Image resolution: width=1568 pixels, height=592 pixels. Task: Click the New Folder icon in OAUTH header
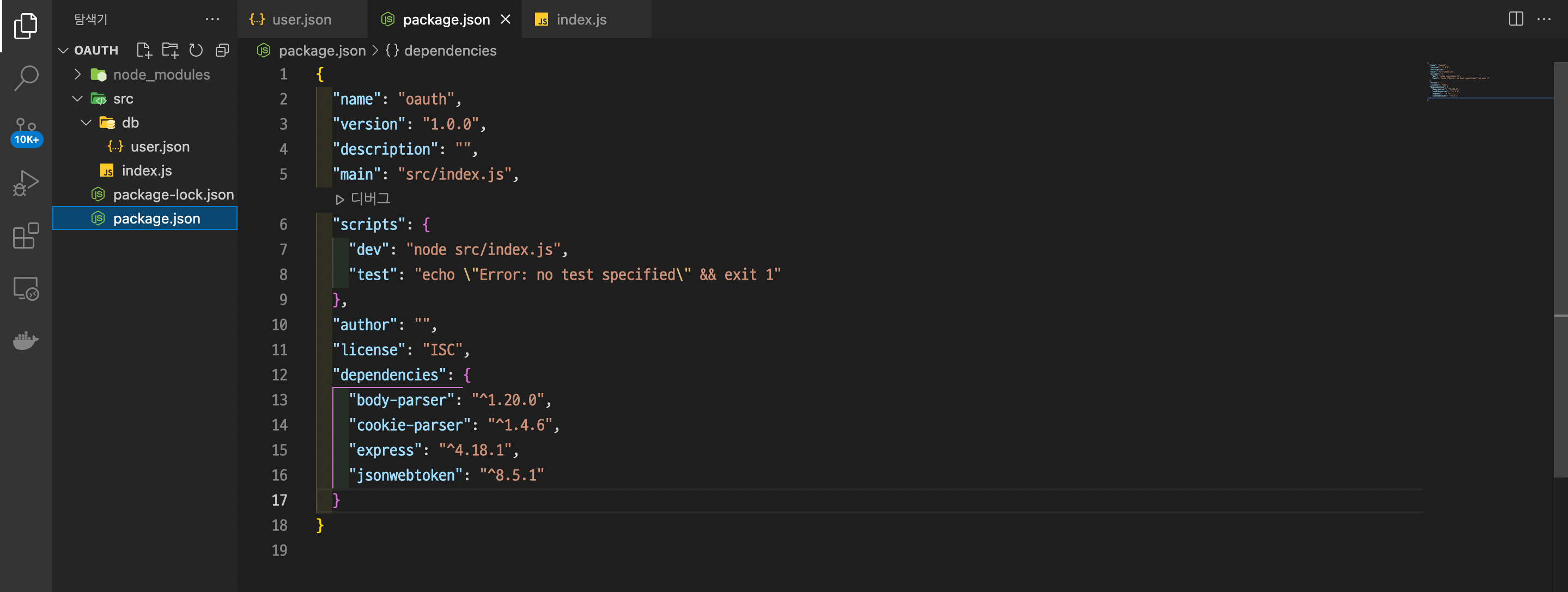[x=170, y=50]
